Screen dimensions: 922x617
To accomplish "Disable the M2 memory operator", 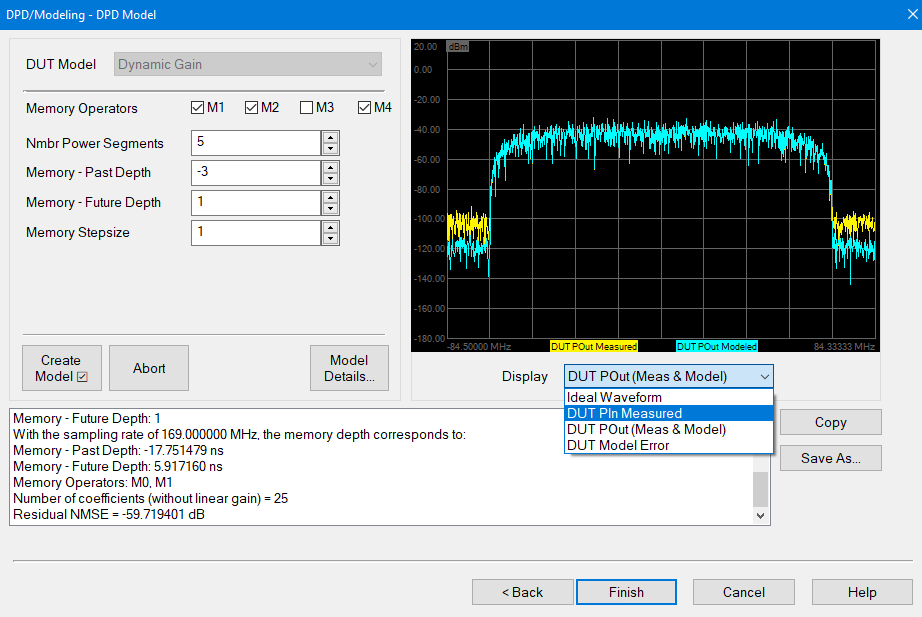I will coord(251,108).
